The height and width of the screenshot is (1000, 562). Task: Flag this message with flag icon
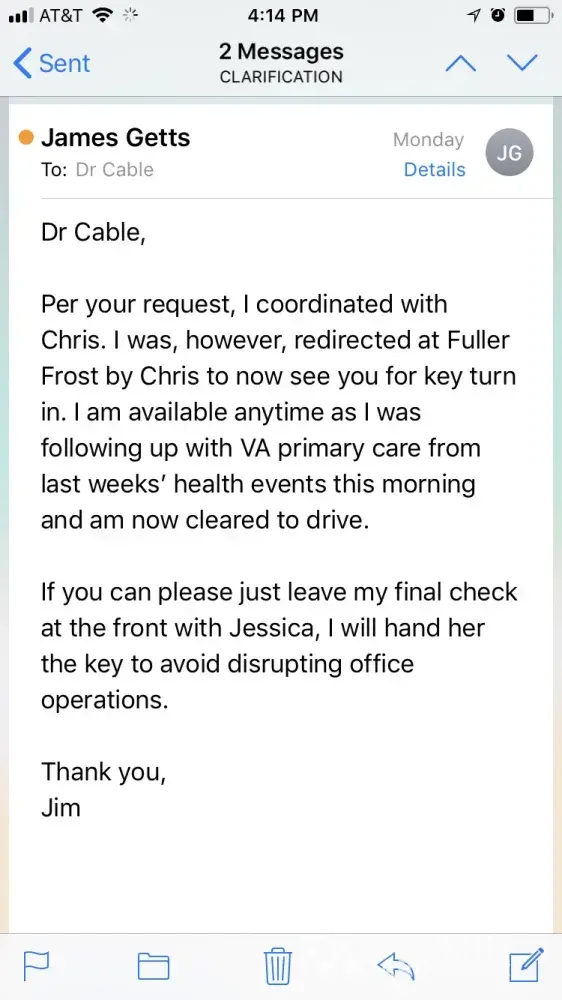[36, 966]
